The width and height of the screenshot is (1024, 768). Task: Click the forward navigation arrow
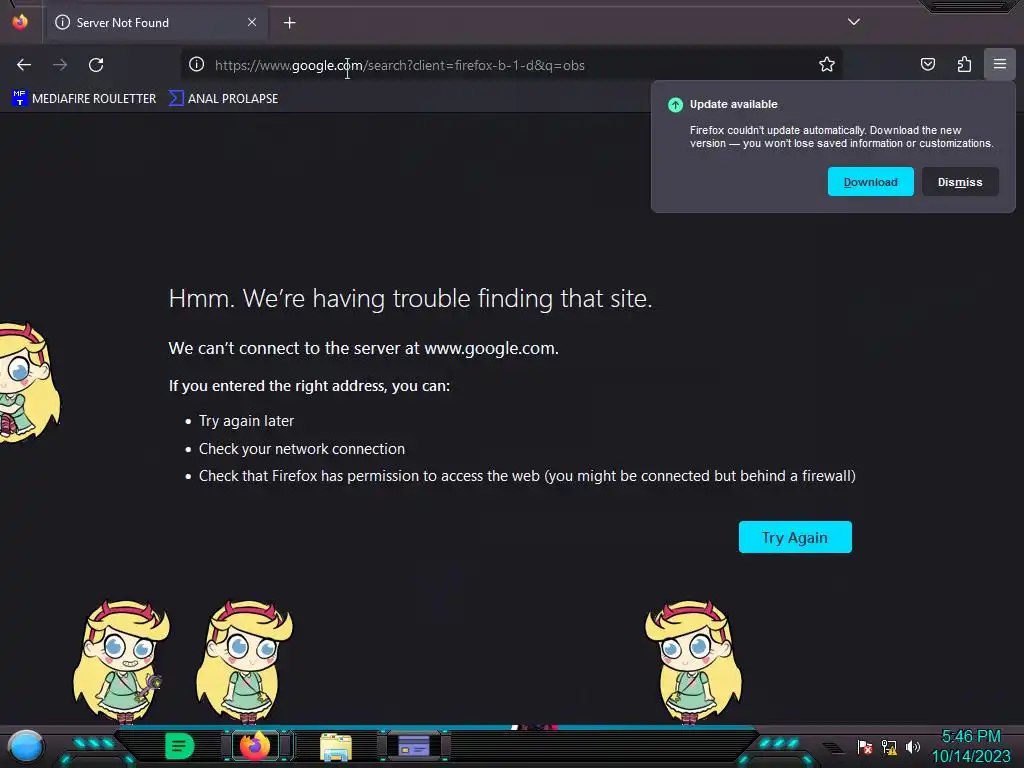click(60, 65)
